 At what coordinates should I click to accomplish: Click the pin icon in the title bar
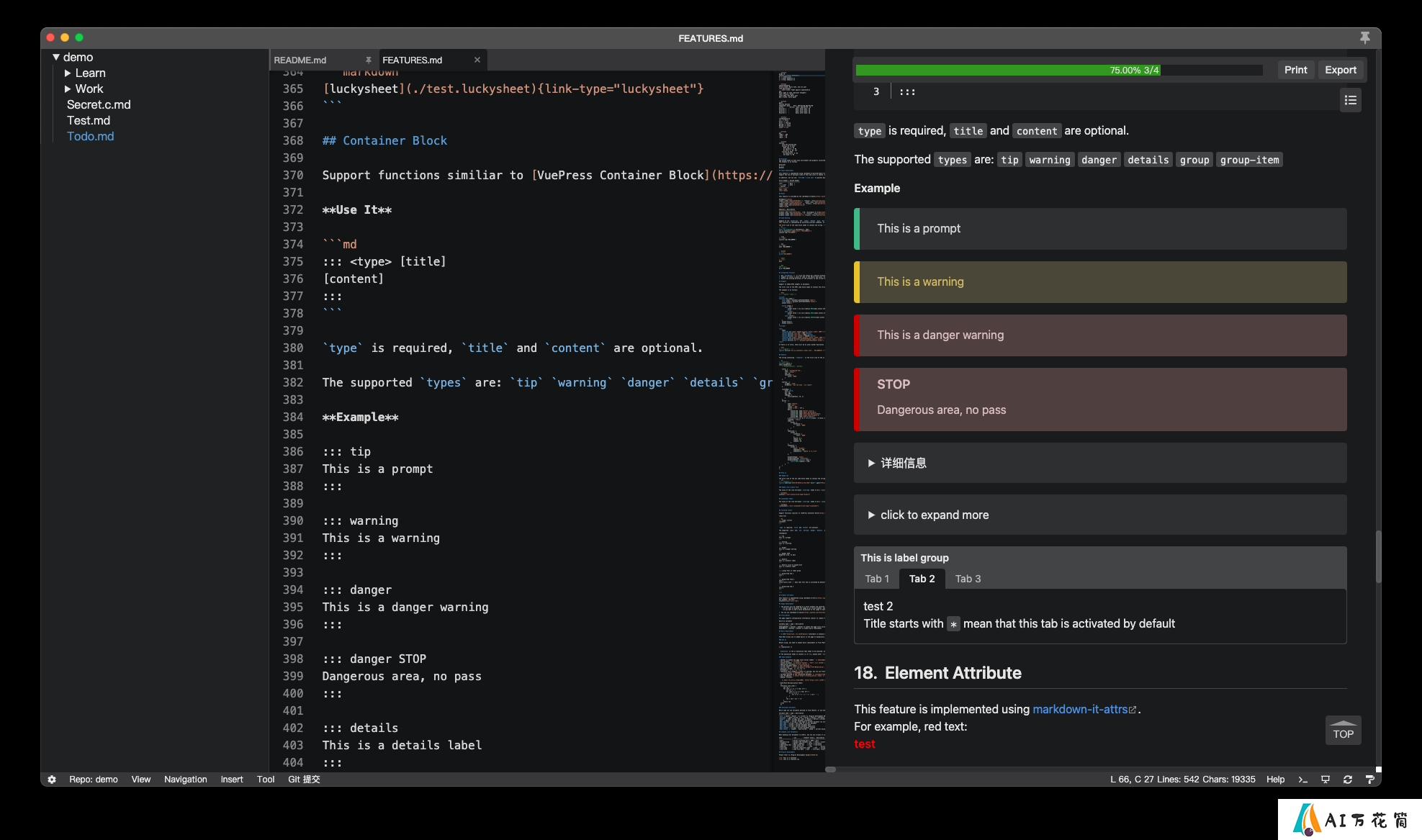(1364, 37)
